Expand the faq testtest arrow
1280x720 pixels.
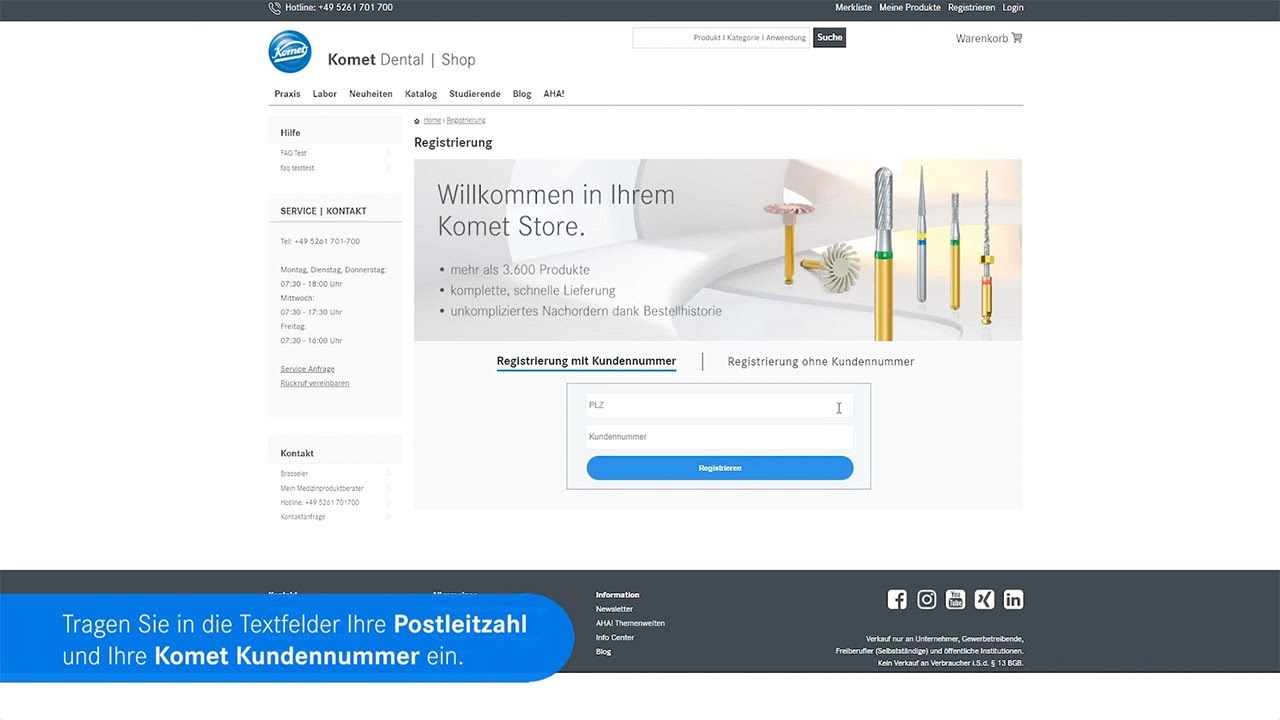click(x=388, y=168)
